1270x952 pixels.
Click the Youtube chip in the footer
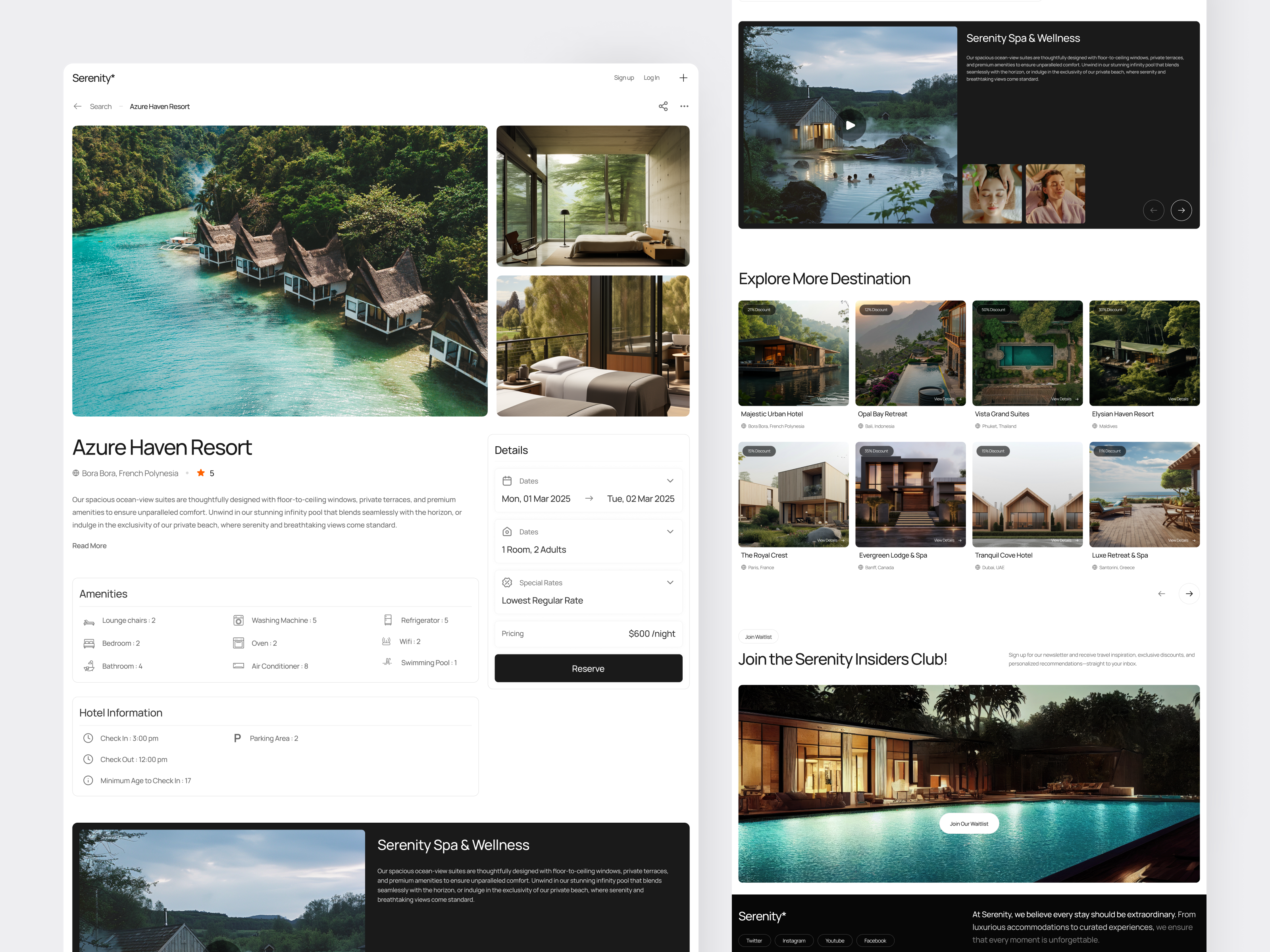click(835, 940)
